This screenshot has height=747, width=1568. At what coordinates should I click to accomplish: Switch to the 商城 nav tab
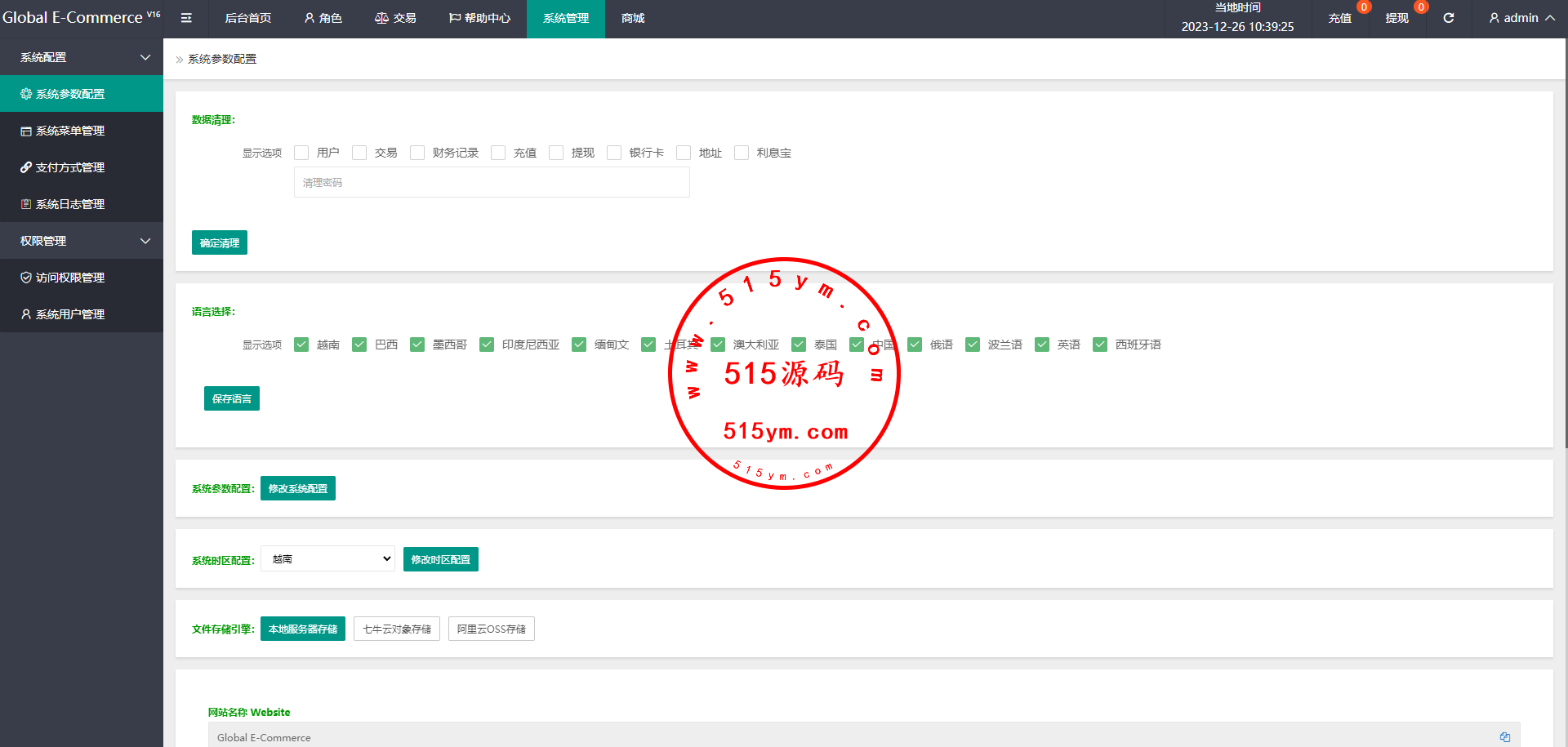click(x=632, y=18)
